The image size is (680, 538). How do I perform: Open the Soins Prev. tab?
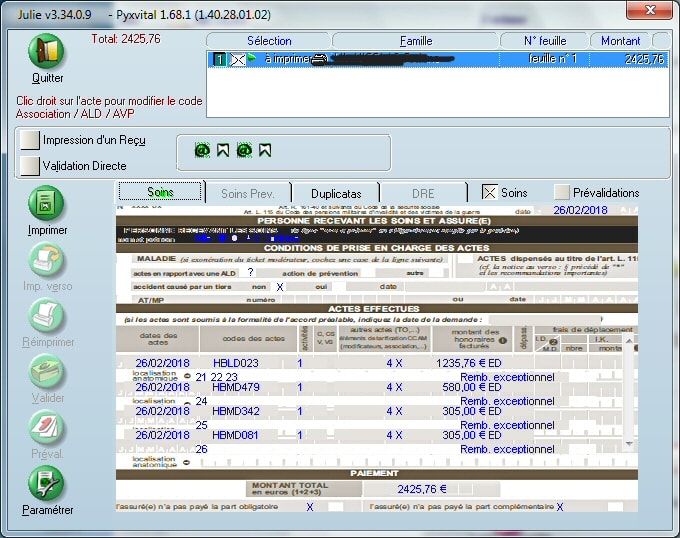pyautogui.click(x=248, y=193)
